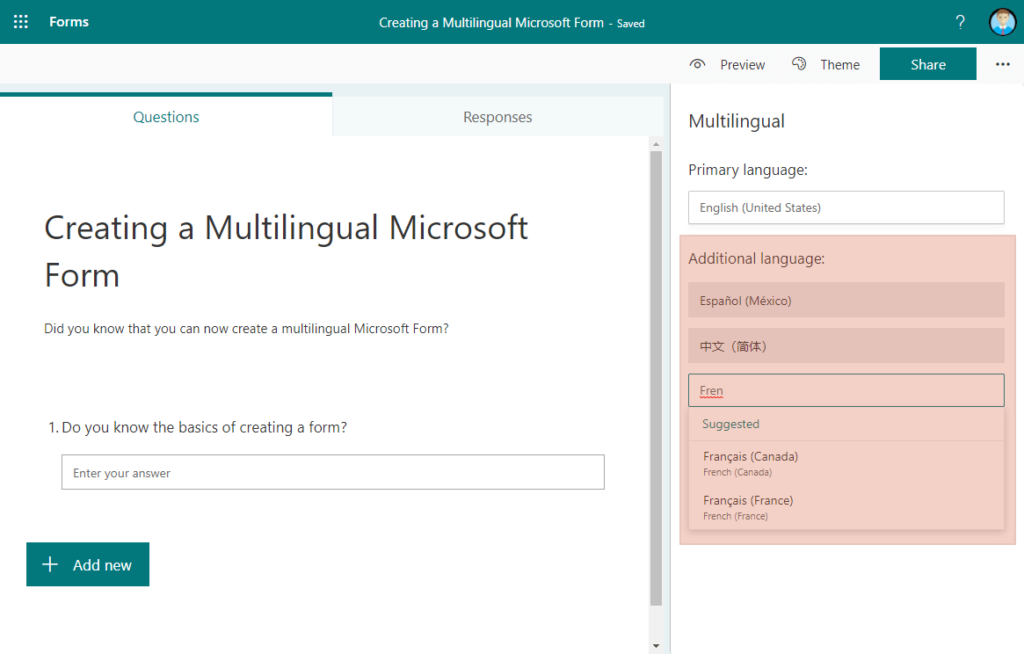Click the Forms app name
1024x654 pixels.
[69, 22]
